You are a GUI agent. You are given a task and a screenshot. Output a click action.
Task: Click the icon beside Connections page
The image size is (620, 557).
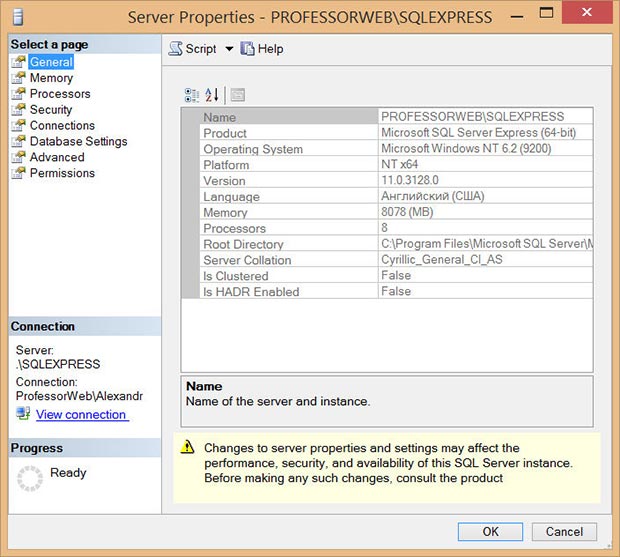click(18, 125)
